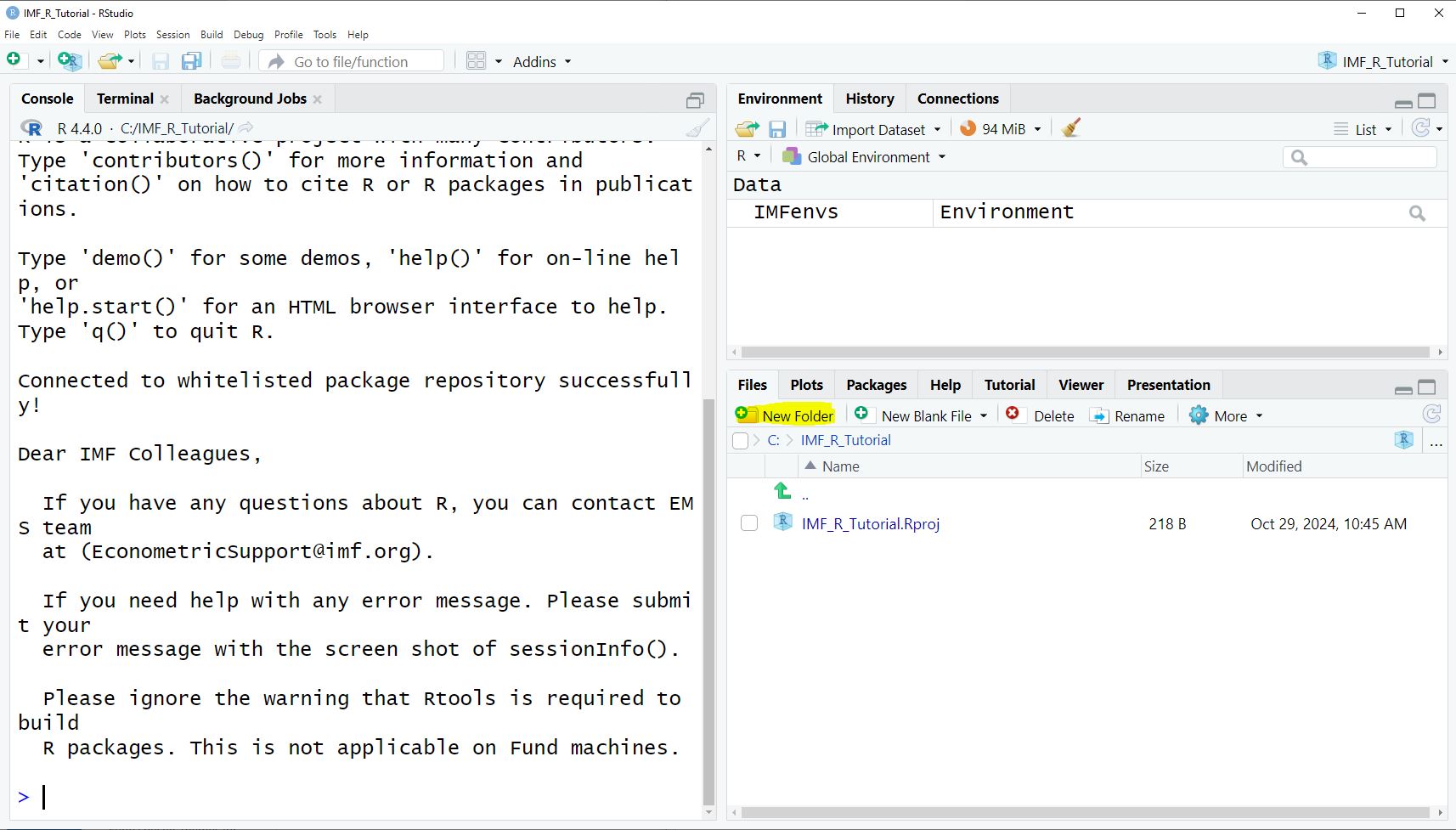Image resolution: width=1456 pixels, height=830 pixels.
Task: Open the File menu
Action: (x=12, y=35)
